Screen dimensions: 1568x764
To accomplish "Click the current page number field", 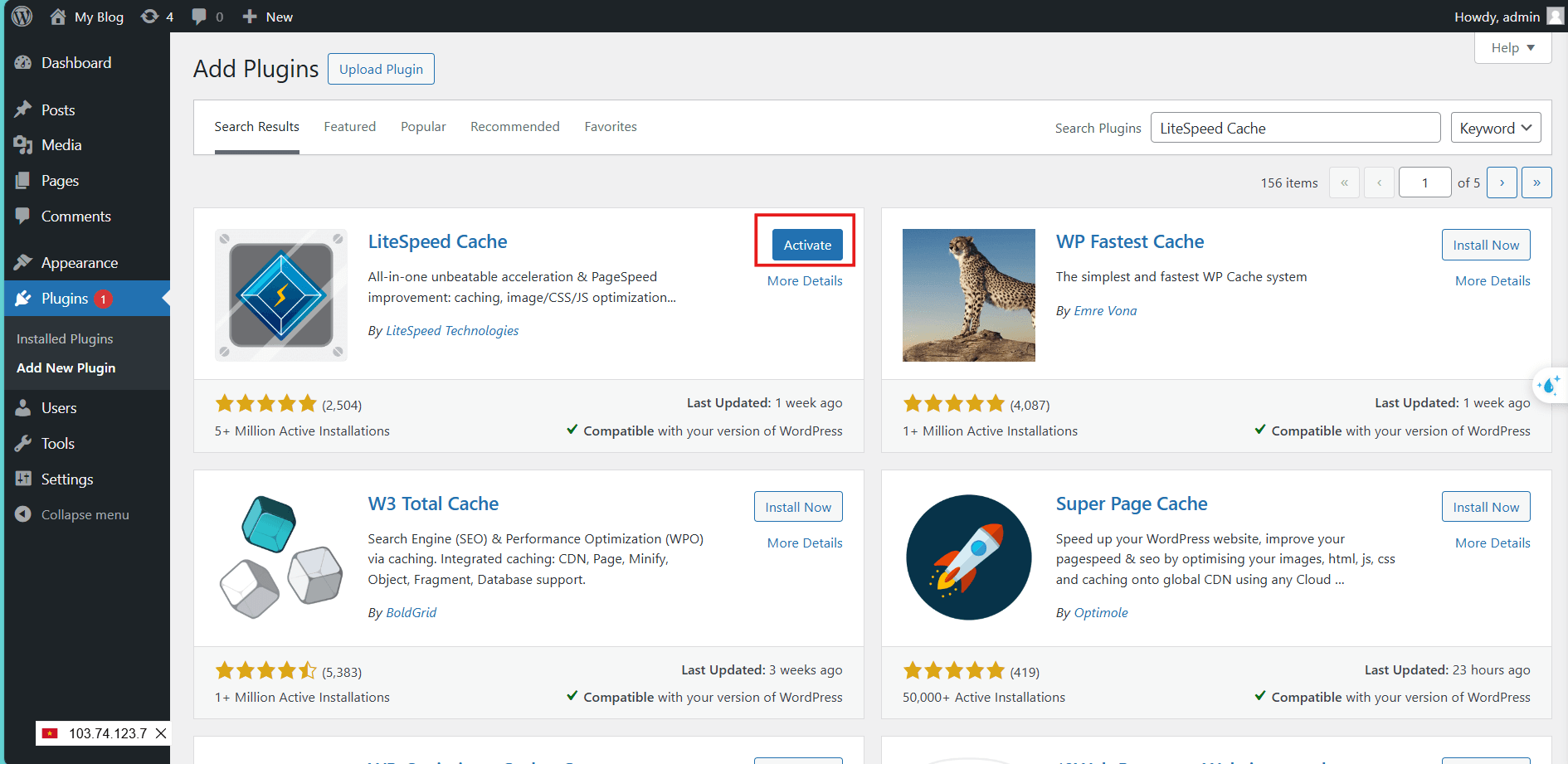I will 1424,182.
